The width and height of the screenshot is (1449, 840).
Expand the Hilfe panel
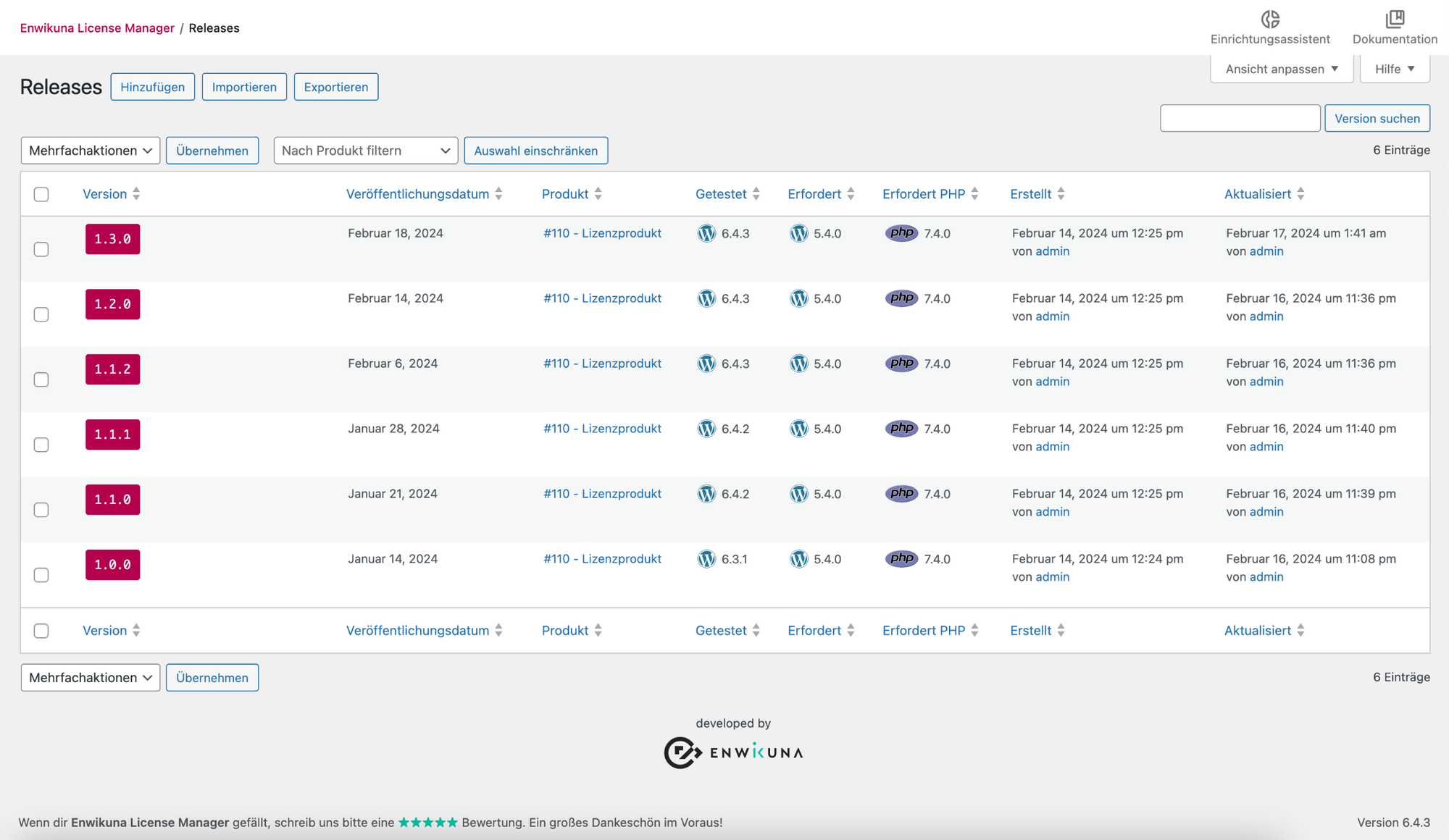pyautogui.click(x=1395, y=69)
